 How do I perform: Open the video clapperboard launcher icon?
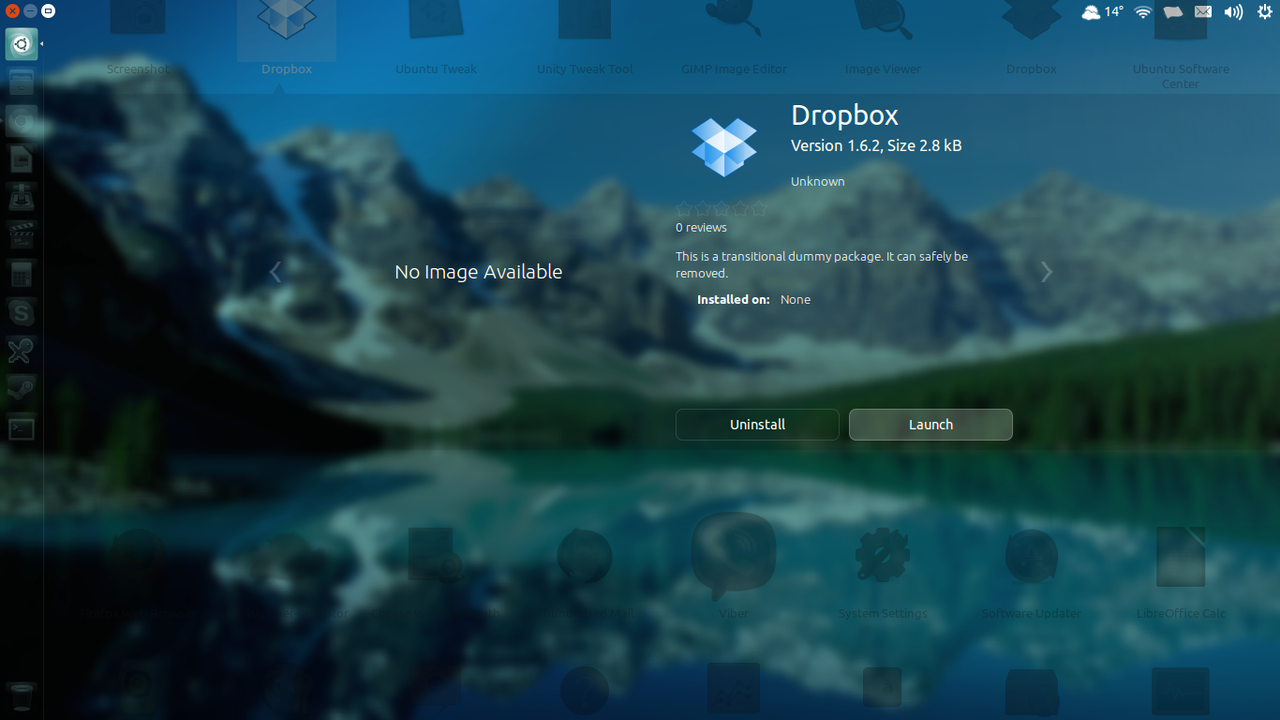pyautogui.click(x=22, y=236)
